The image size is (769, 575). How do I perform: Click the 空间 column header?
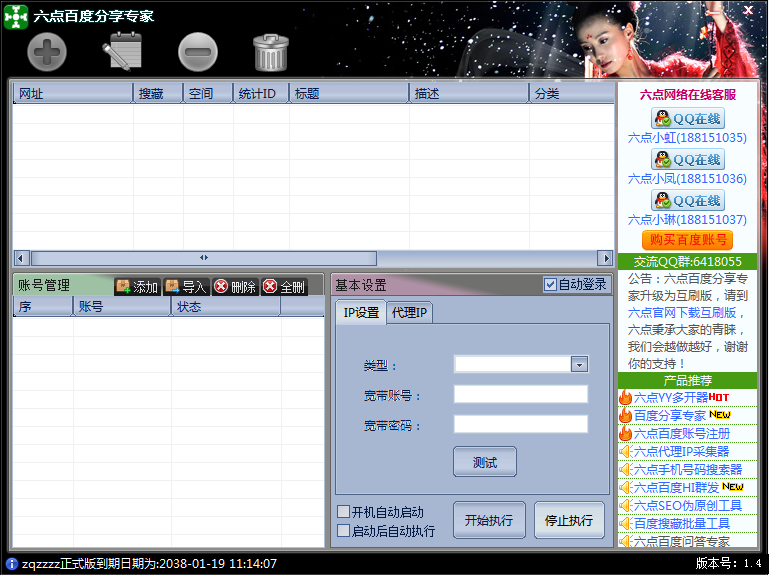point(208,93)
